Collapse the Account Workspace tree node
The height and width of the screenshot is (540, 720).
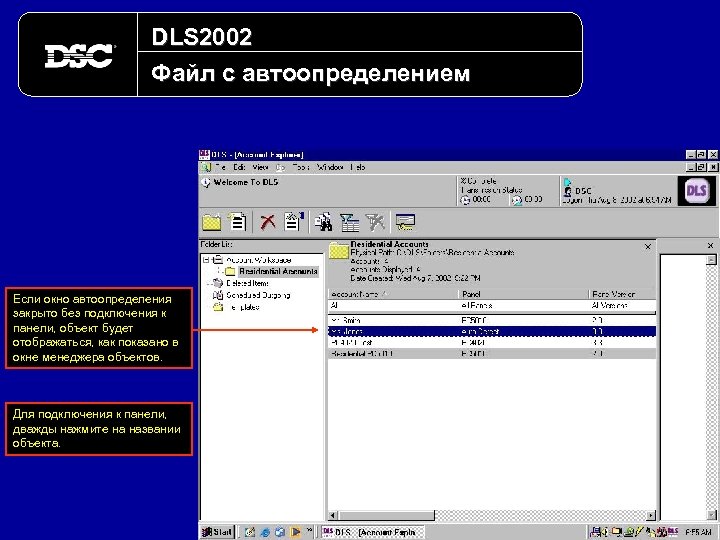pos(206,260)
